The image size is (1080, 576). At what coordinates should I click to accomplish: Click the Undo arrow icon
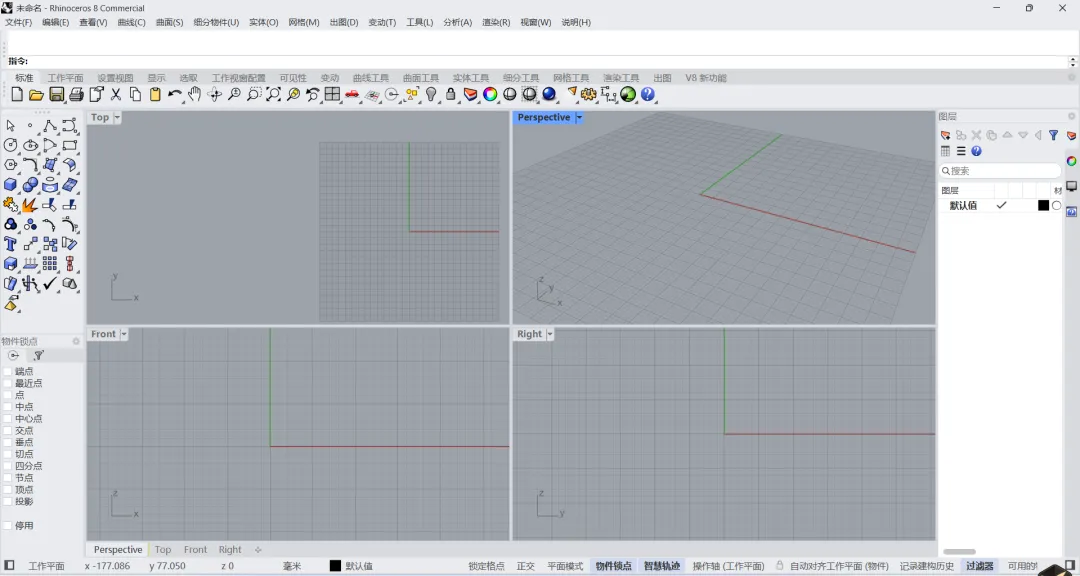(x=175, y=94)
